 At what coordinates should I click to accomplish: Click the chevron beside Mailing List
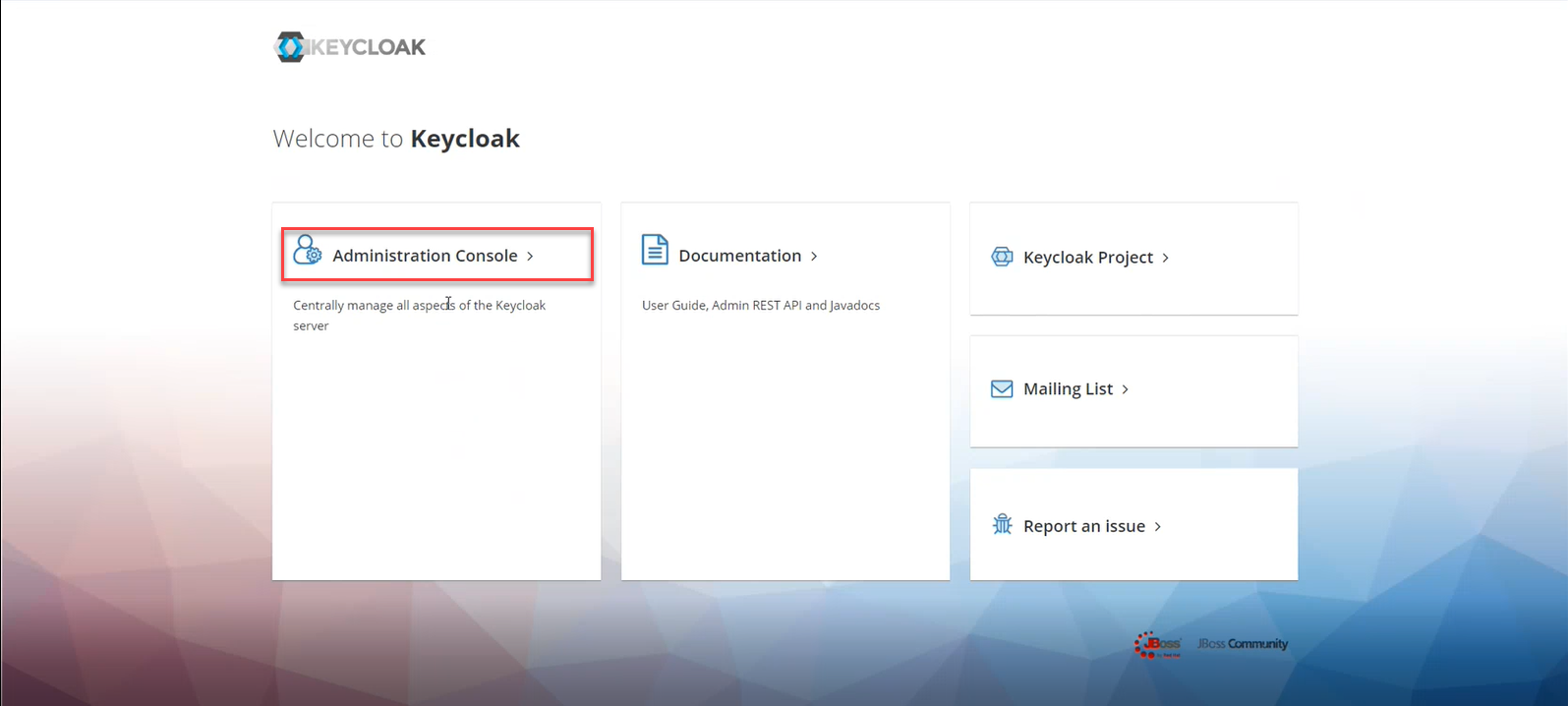point(1126,389)
